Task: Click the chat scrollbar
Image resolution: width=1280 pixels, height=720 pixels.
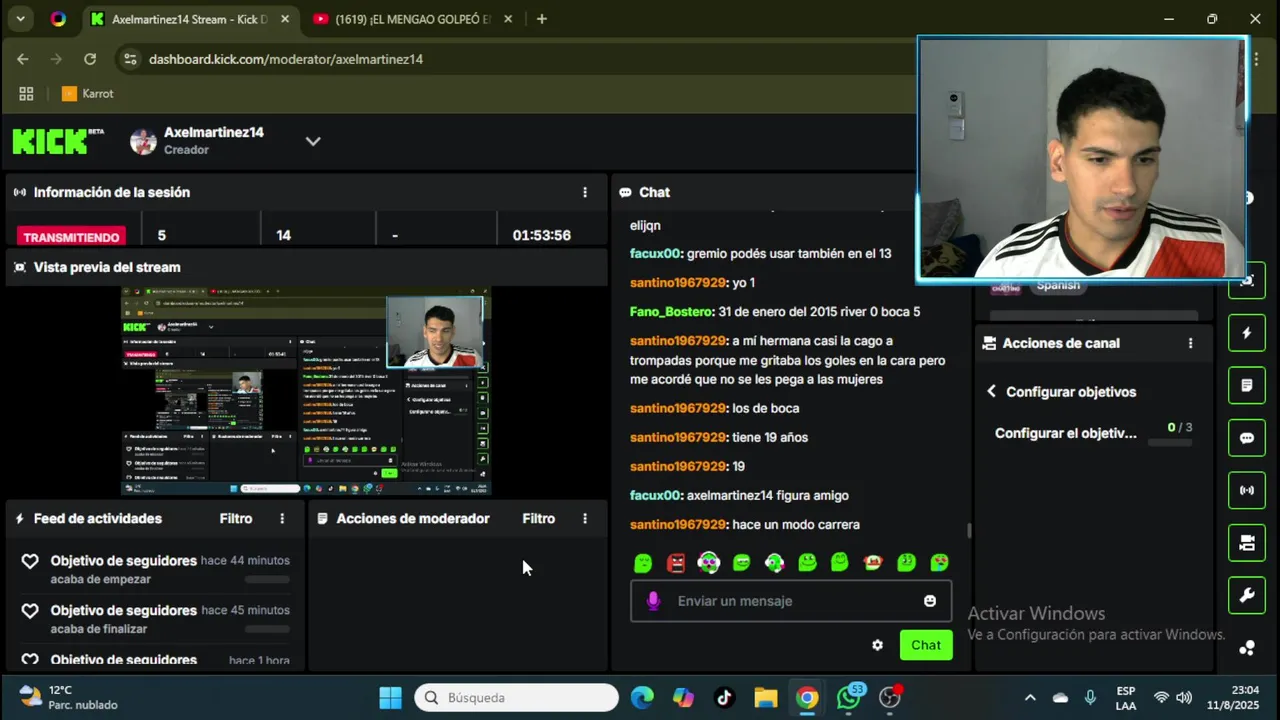Action: [968, 531]
